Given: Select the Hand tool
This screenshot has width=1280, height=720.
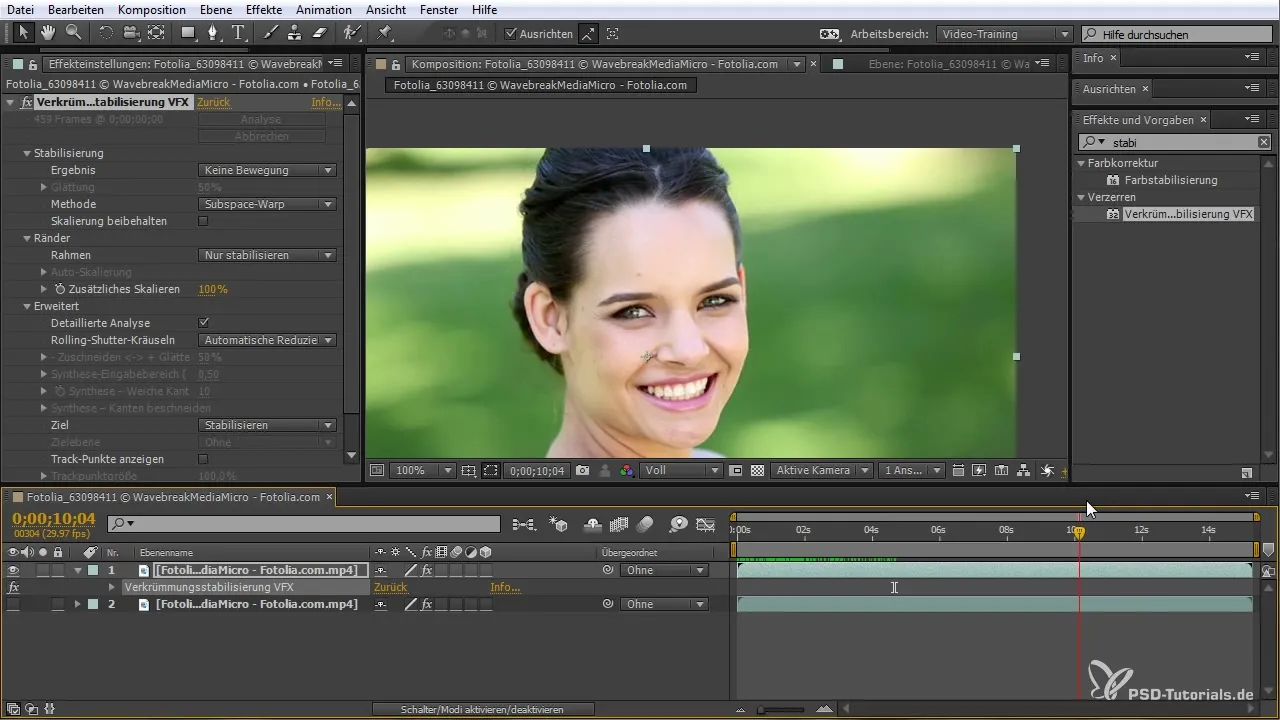Looking at the screenshot, I should click(49, 33).
